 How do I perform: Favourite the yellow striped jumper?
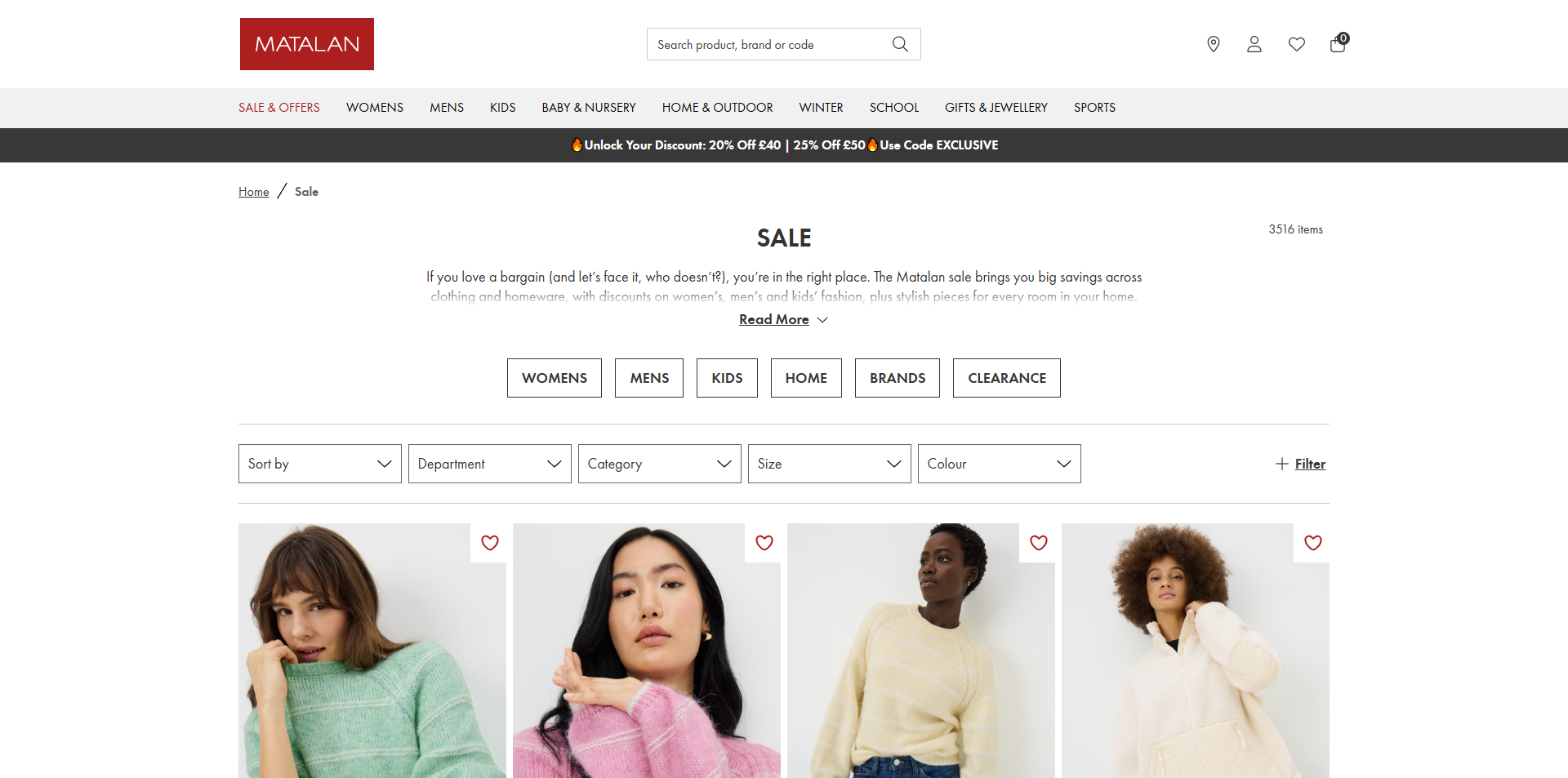pyautogui.click(x=1039, y=543)
